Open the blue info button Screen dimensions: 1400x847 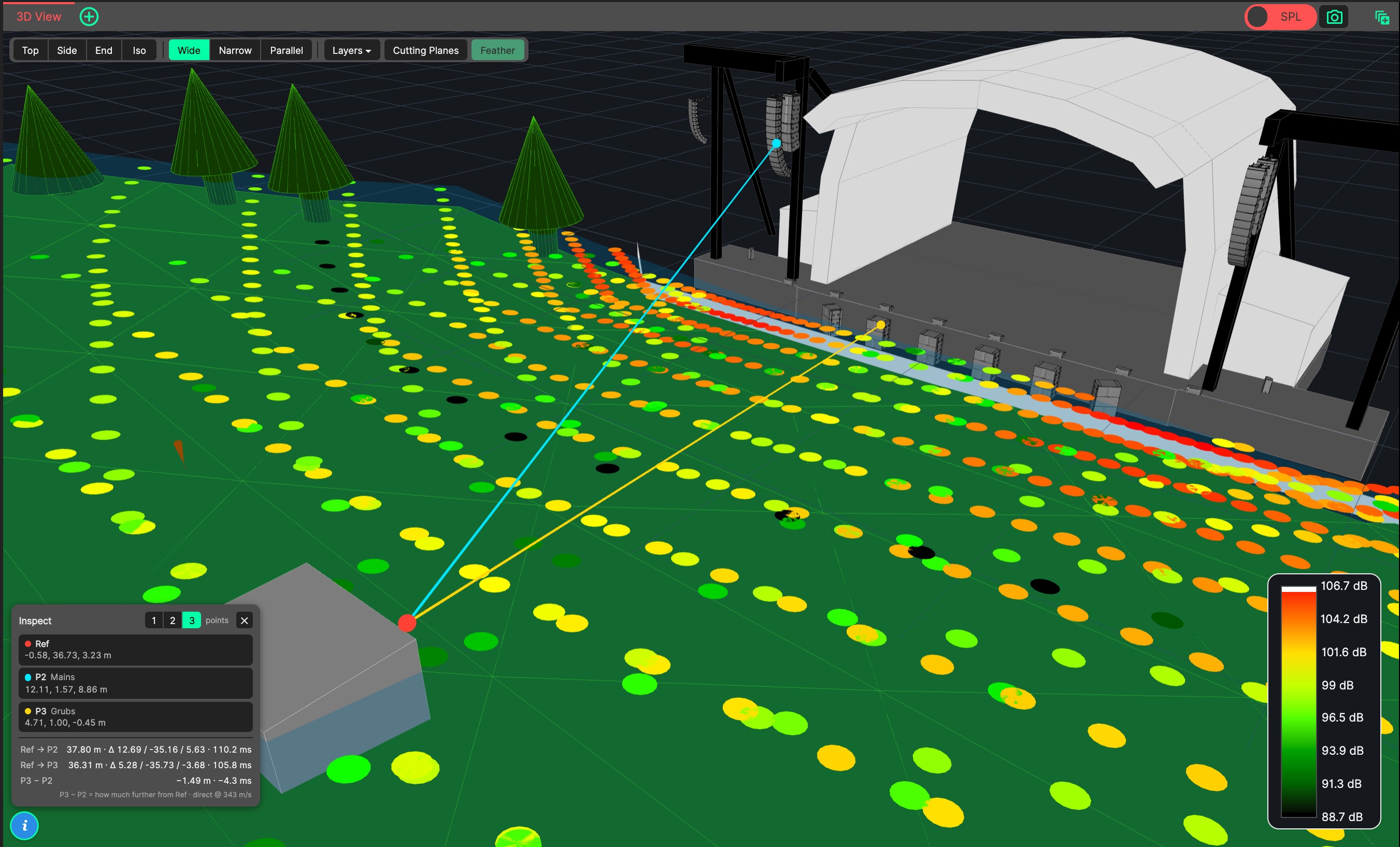24,825
